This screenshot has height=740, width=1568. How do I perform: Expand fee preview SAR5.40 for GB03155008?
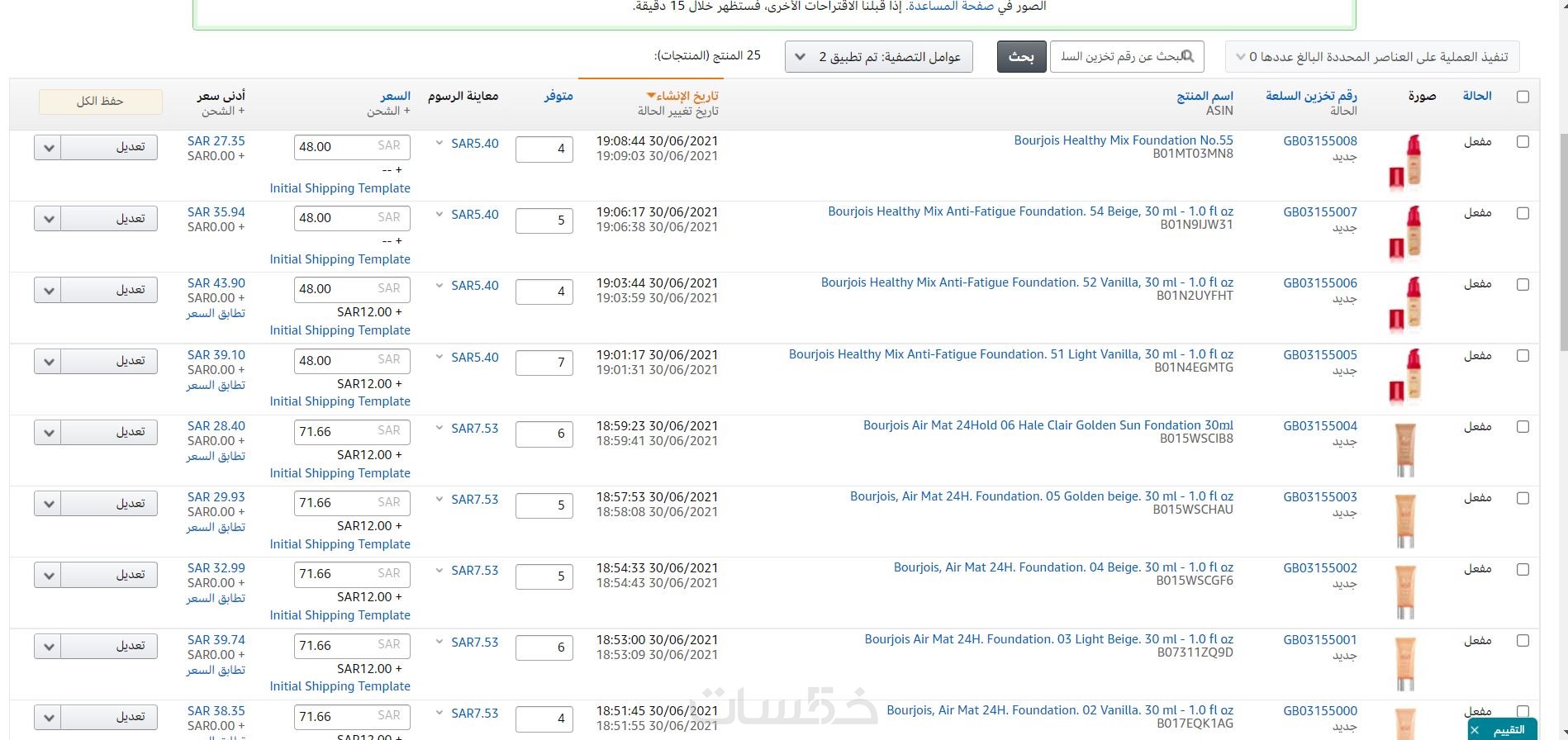(x=467, y=143)
